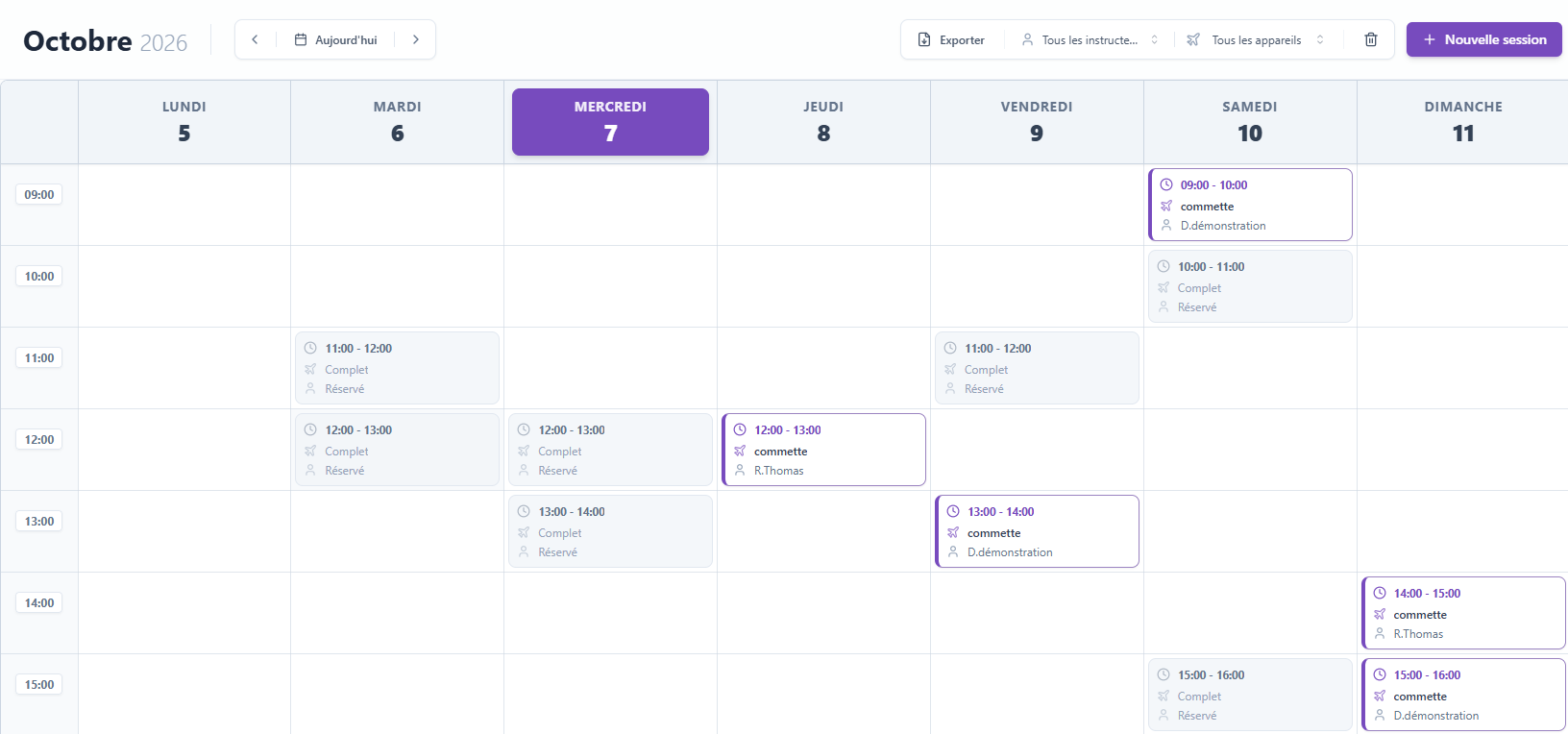Click the plane icon on Saturday 10:00 session
The image size is (1568, 734).
pos(1164,287)
